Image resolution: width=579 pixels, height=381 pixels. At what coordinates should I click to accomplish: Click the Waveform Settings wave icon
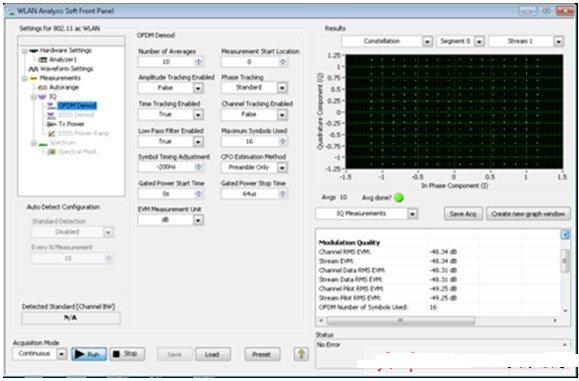pyautogui.click(x=34, y=69)
